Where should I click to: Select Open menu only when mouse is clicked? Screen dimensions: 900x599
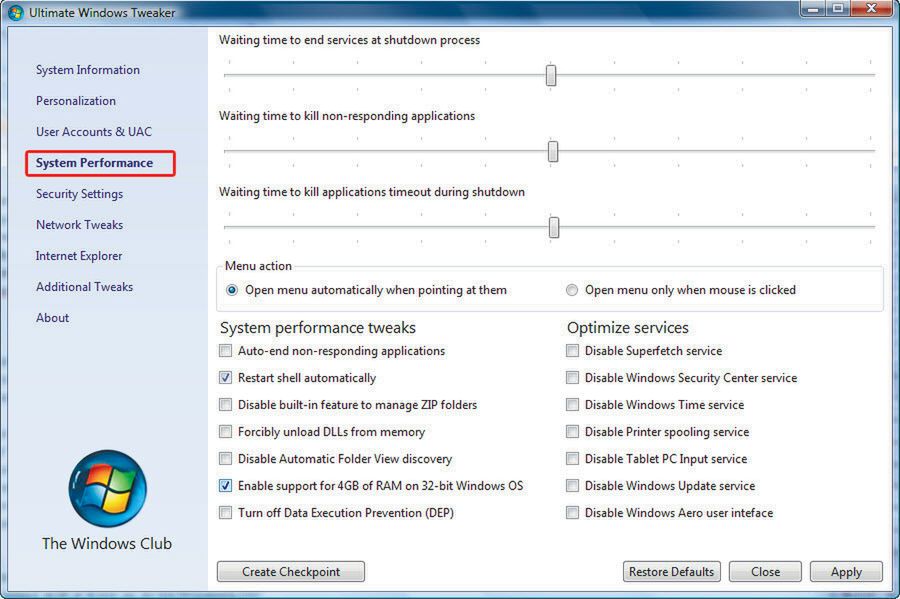(572, 290)
